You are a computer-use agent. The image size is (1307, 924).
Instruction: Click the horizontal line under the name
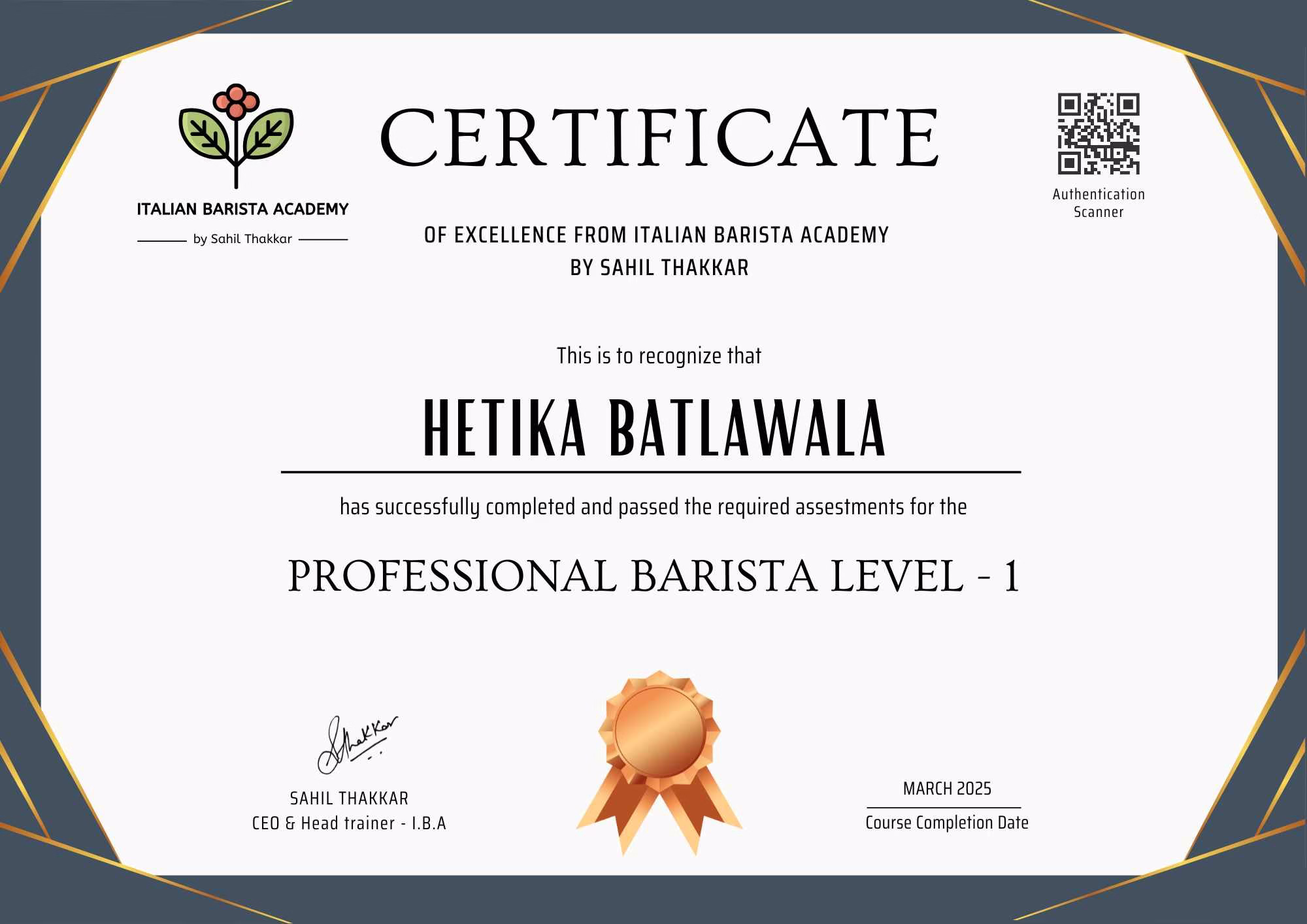(x=650, y=472)
